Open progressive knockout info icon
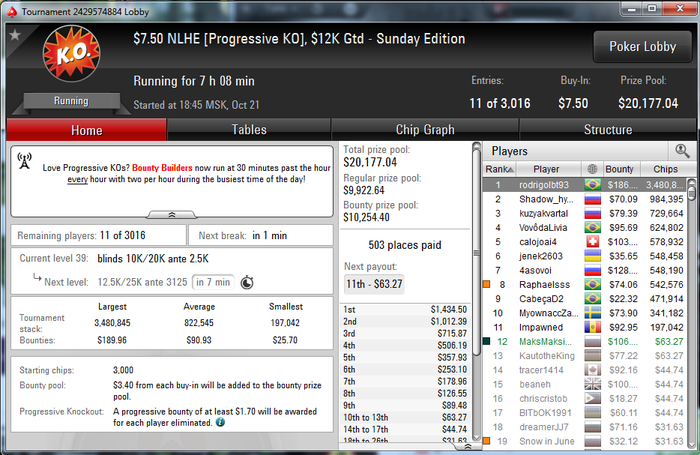This screenshot has height=455, width=700. coord(221,422)
